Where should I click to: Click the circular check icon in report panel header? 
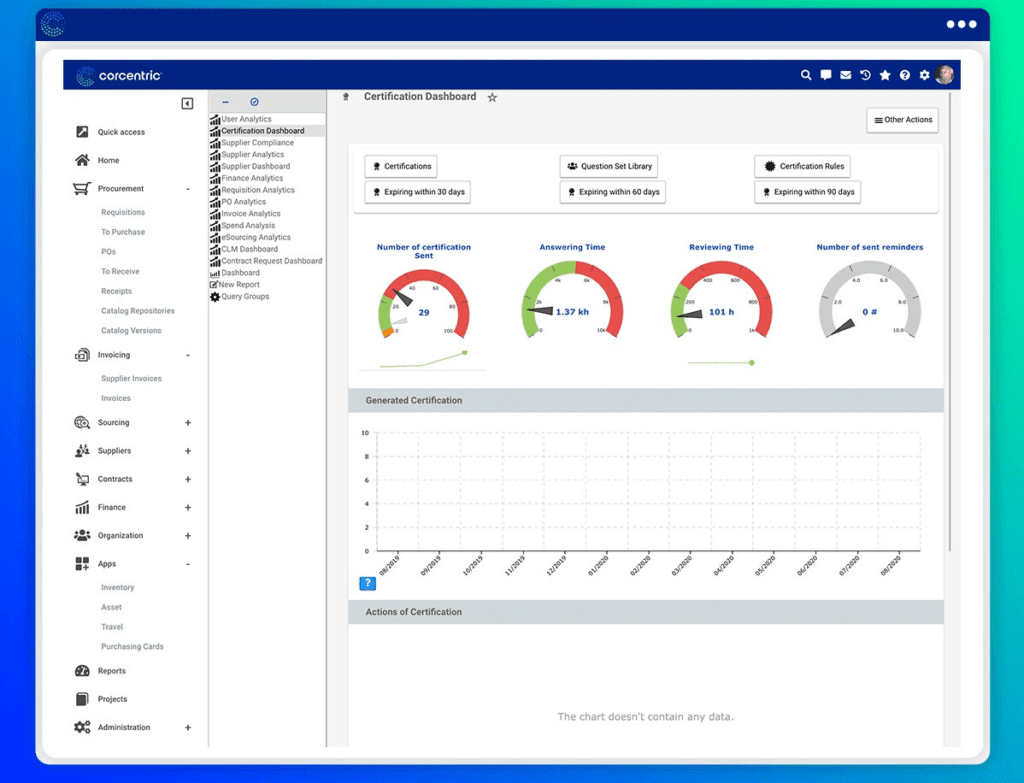coord(254,102)
